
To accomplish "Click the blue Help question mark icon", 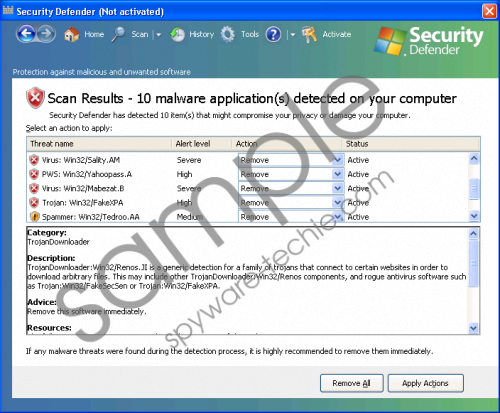I will [273, 34].
